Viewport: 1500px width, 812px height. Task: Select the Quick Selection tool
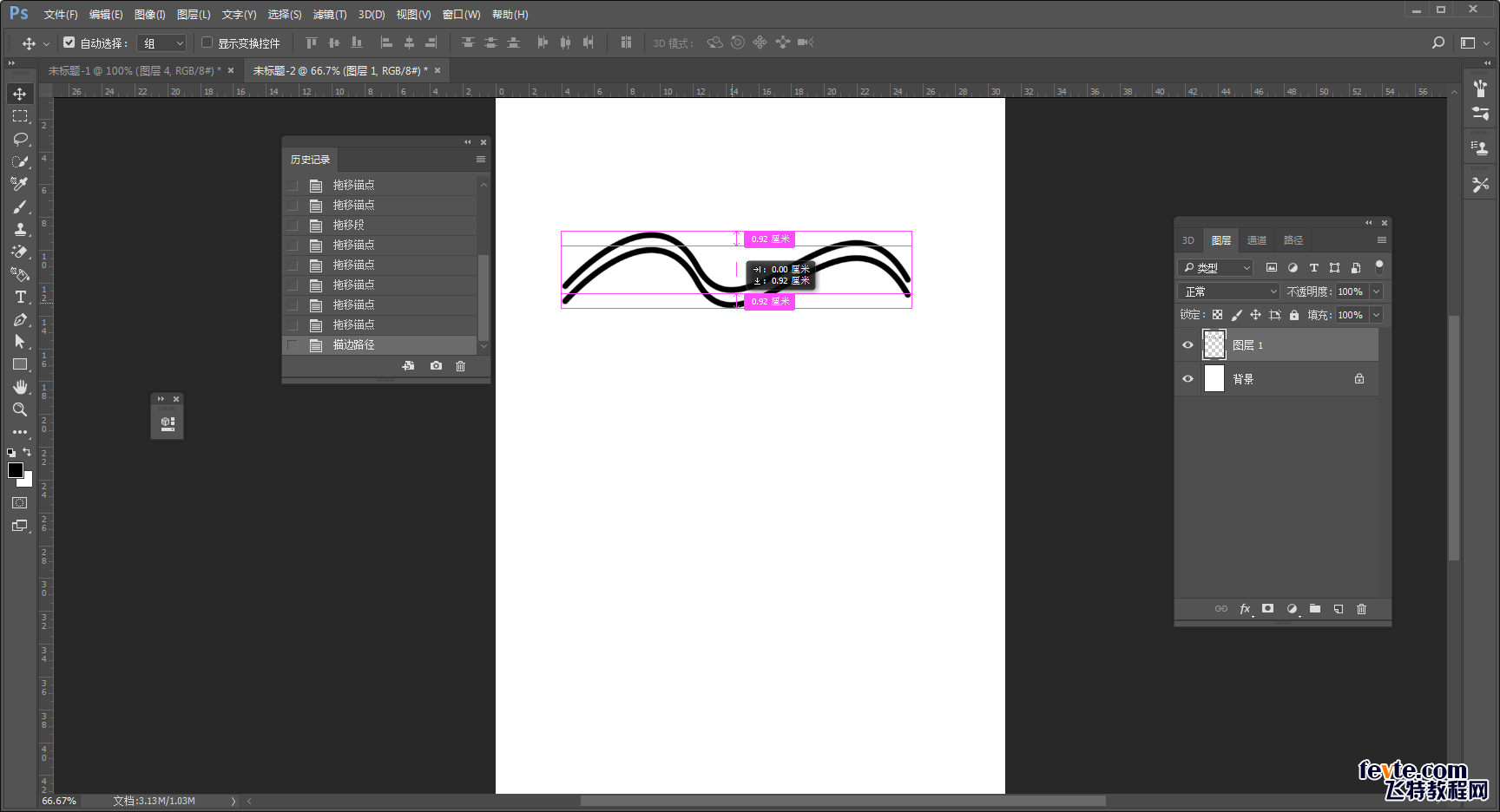click(x=20, y=161)
